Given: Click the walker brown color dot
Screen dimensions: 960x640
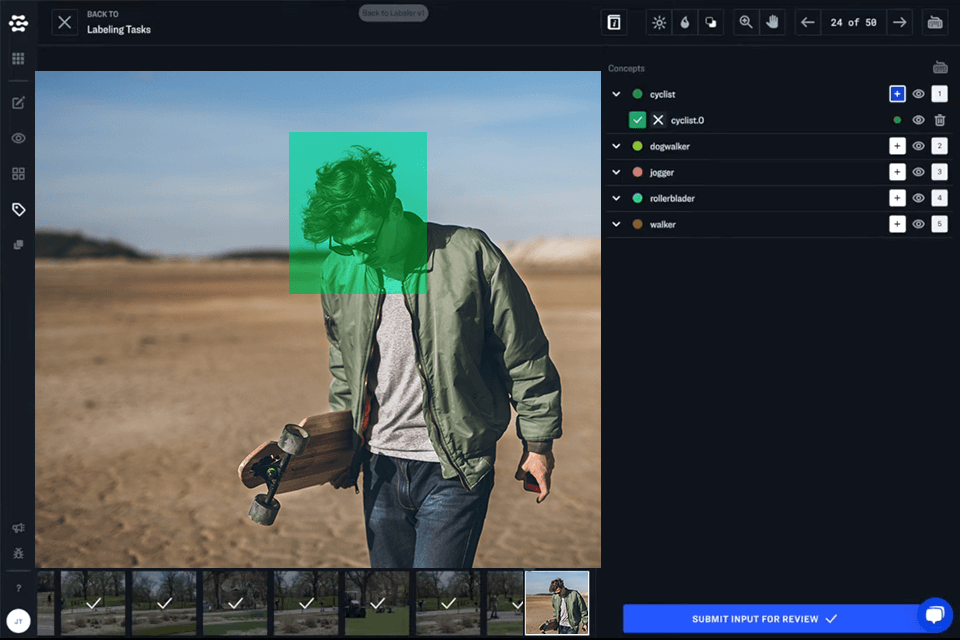Looking at the screenshot, I should point(637,224).
